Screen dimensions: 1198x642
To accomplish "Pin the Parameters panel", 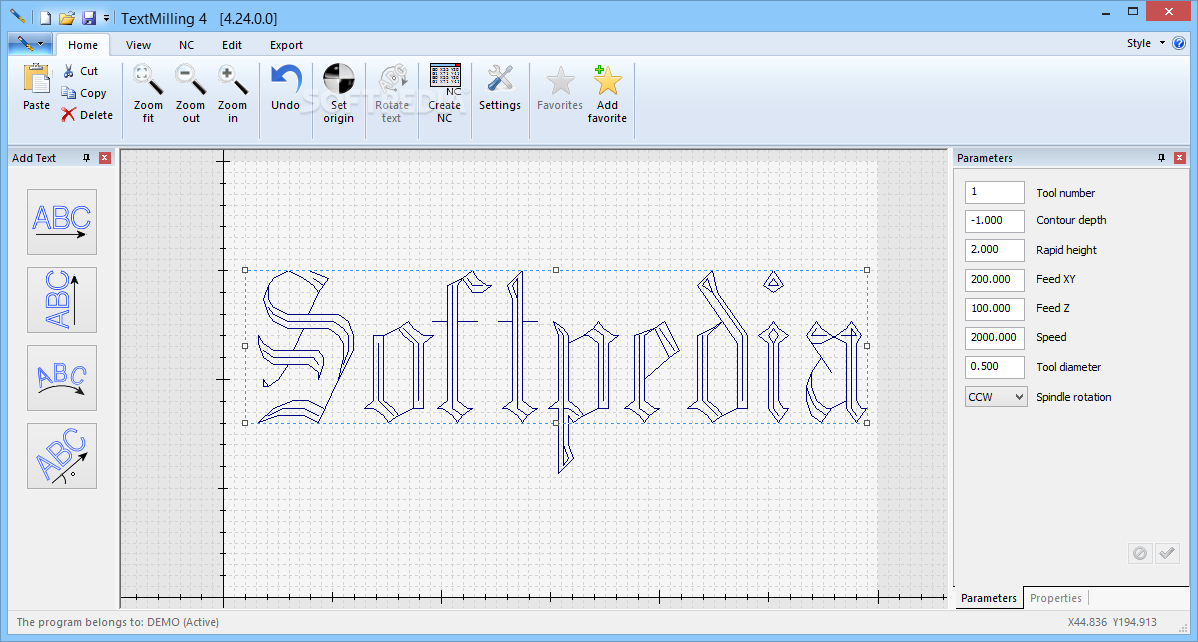I will pyautogui.click(x=1161, y=157).
